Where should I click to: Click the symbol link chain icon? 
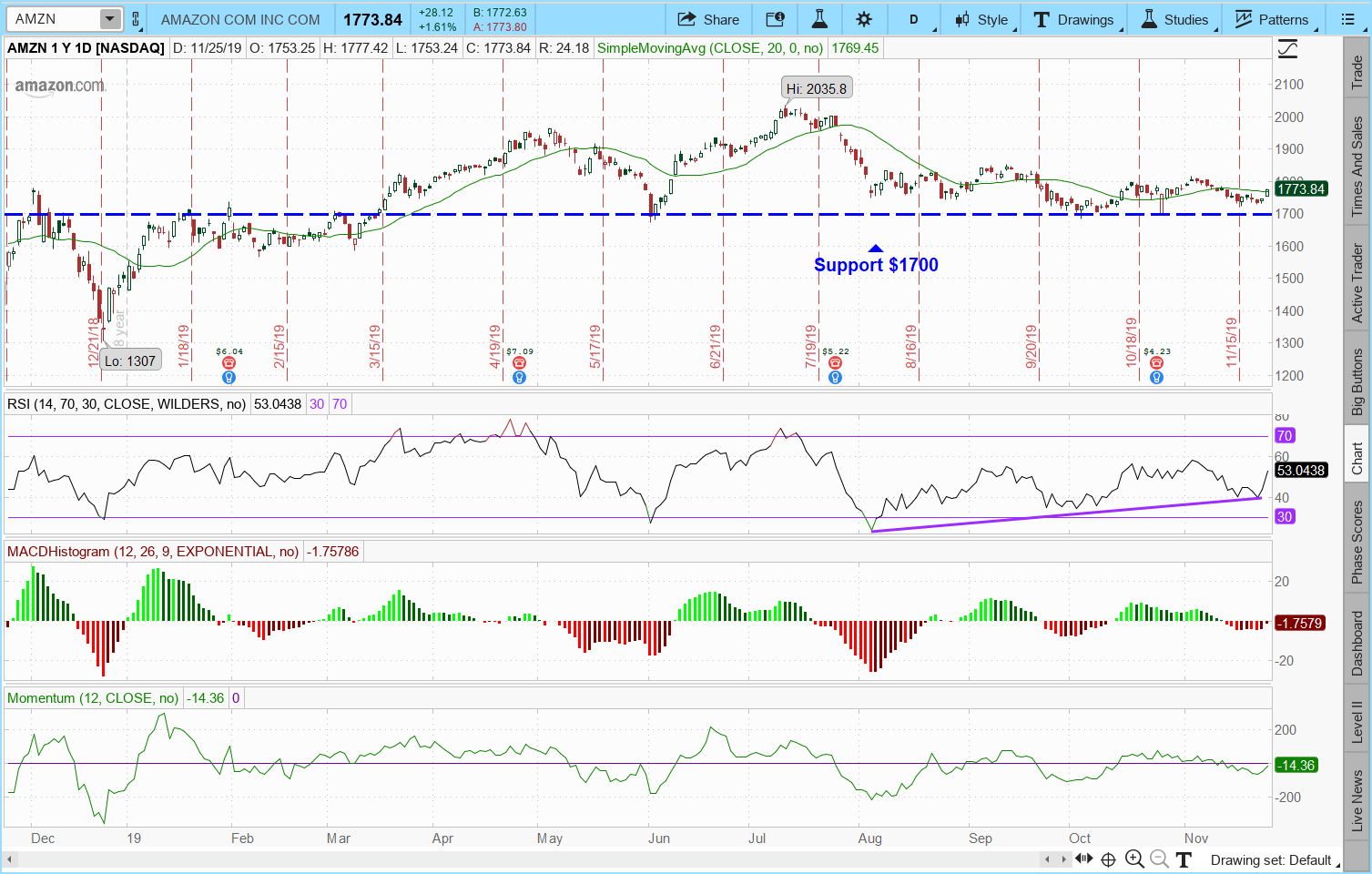click(x=136, y=19)
